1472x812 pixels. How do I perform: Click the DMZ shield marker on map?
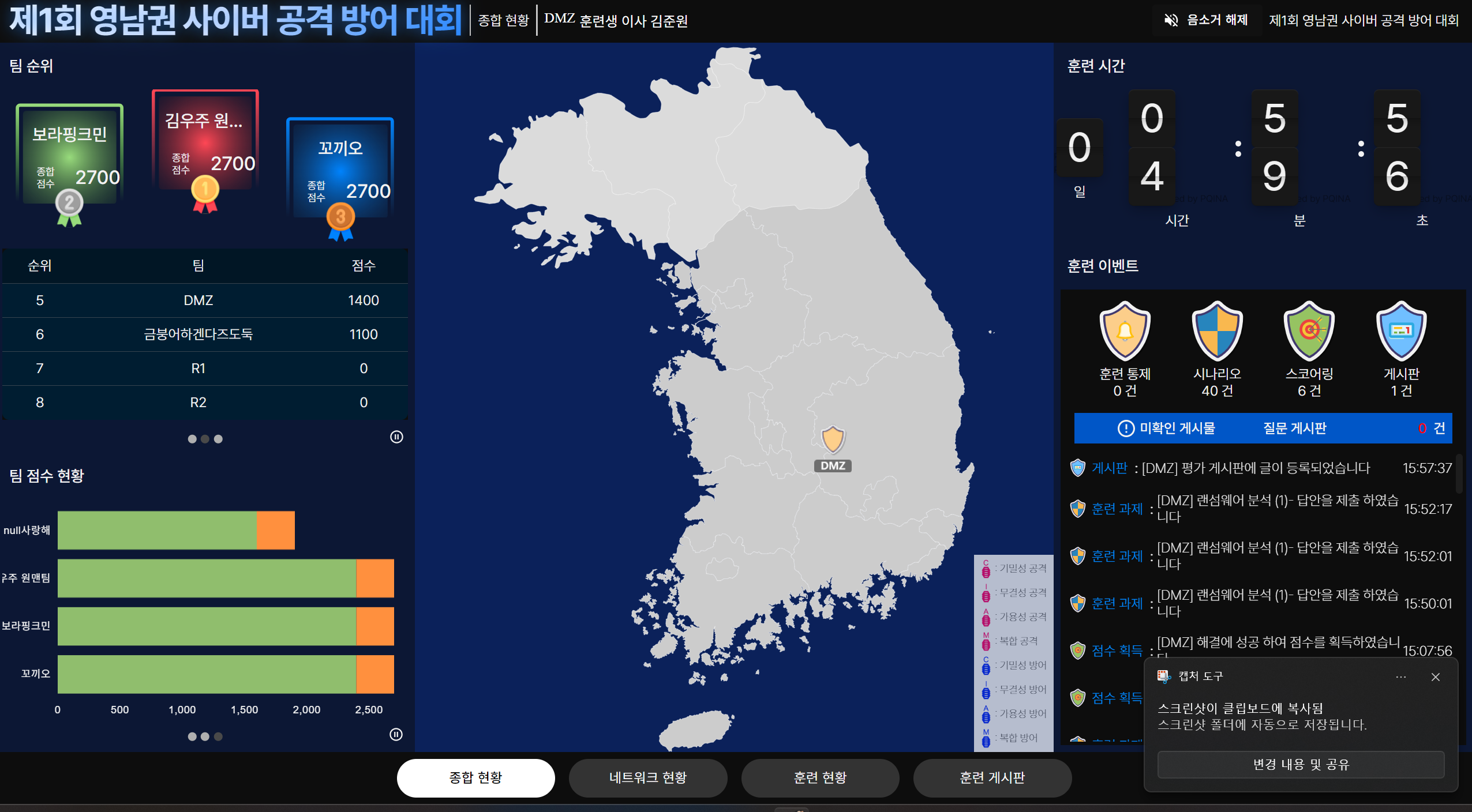pyautogui.click(x=833, y=439)
